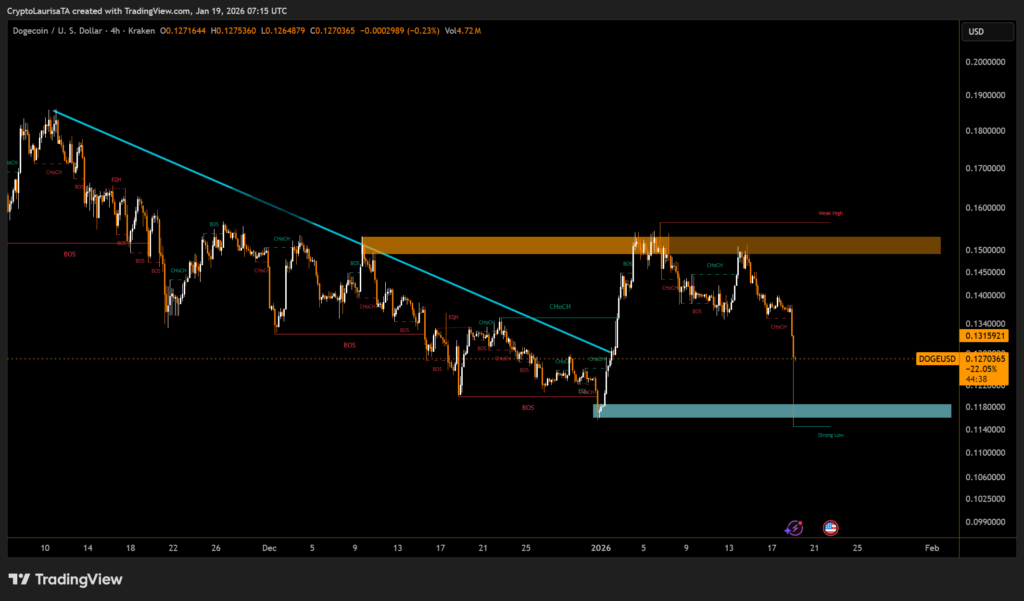
Task: Click the Dec marker on time axis
Action: (269, 547)
